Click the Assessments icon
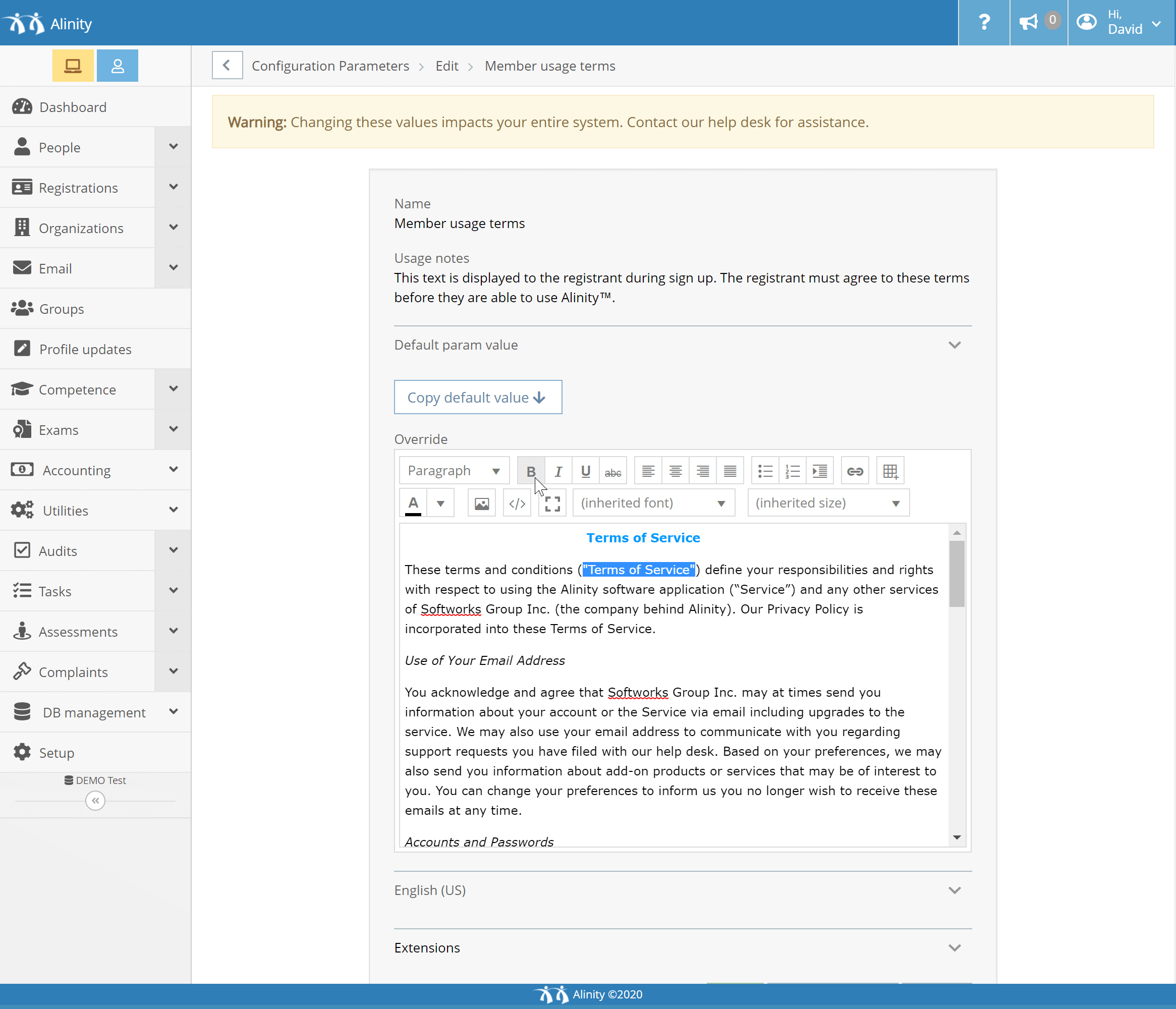1176x1009 pixels. coord(22,631)
